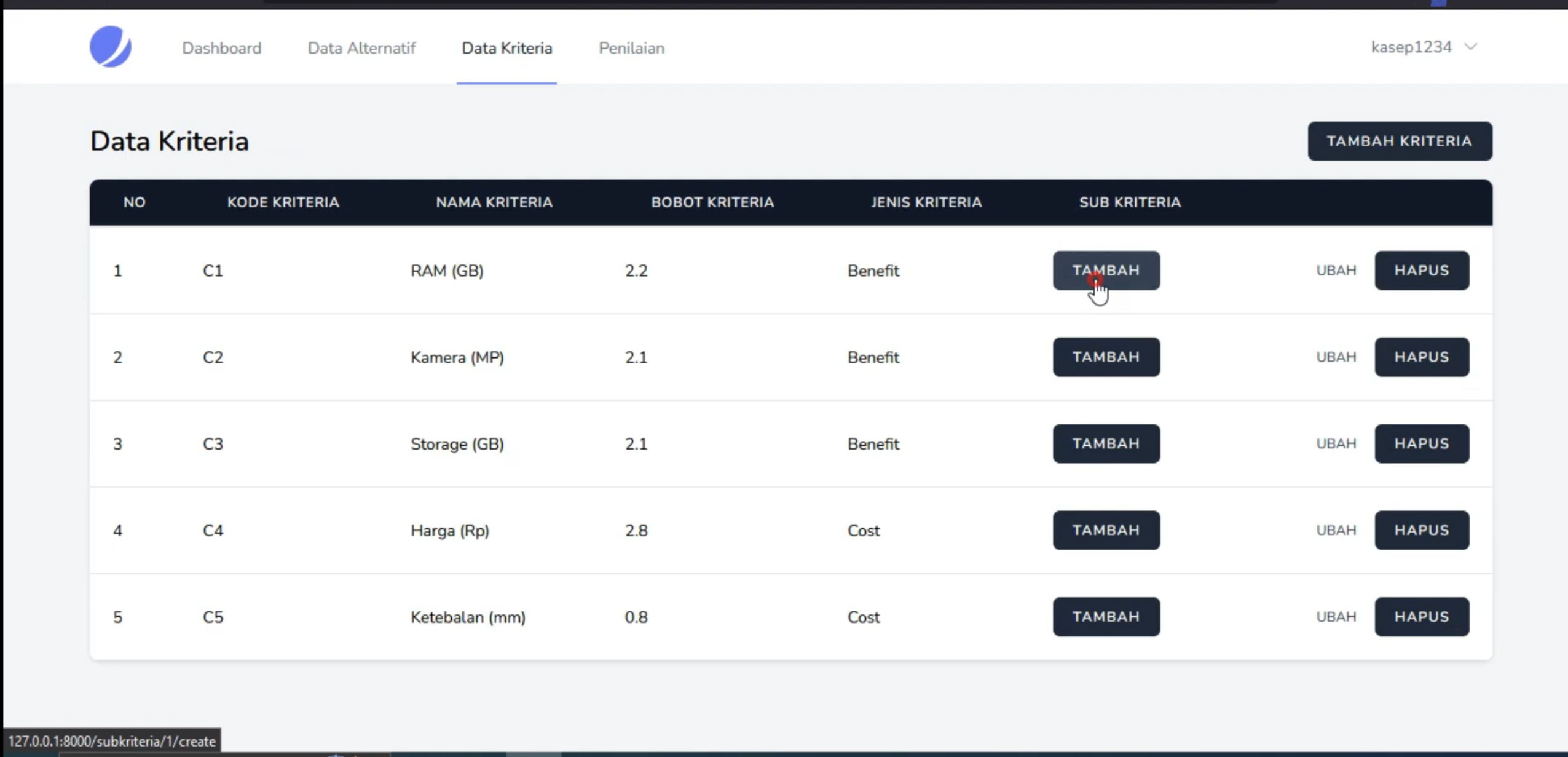The image size is (1568, 757).
Task: Add sub kriteria for Kamera (MP)
Action: [1106, 357]
